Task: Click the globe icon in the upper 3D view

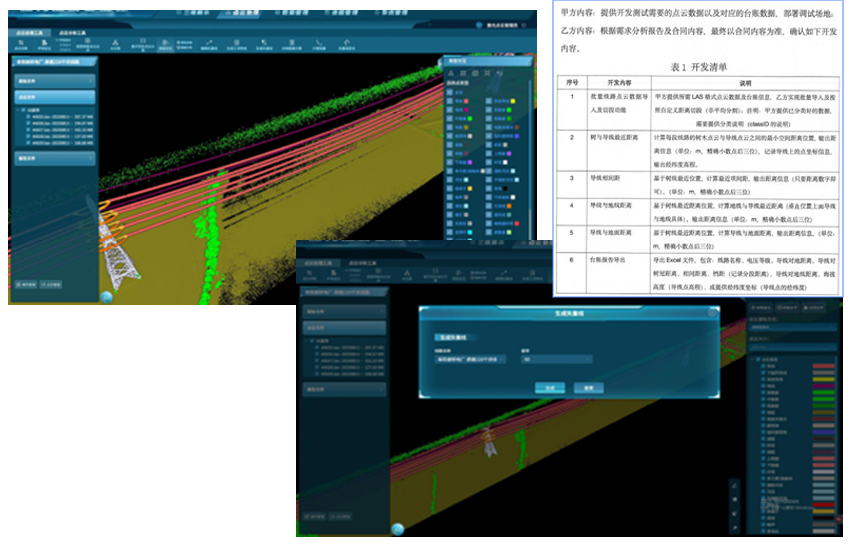Action: (107, 295)
